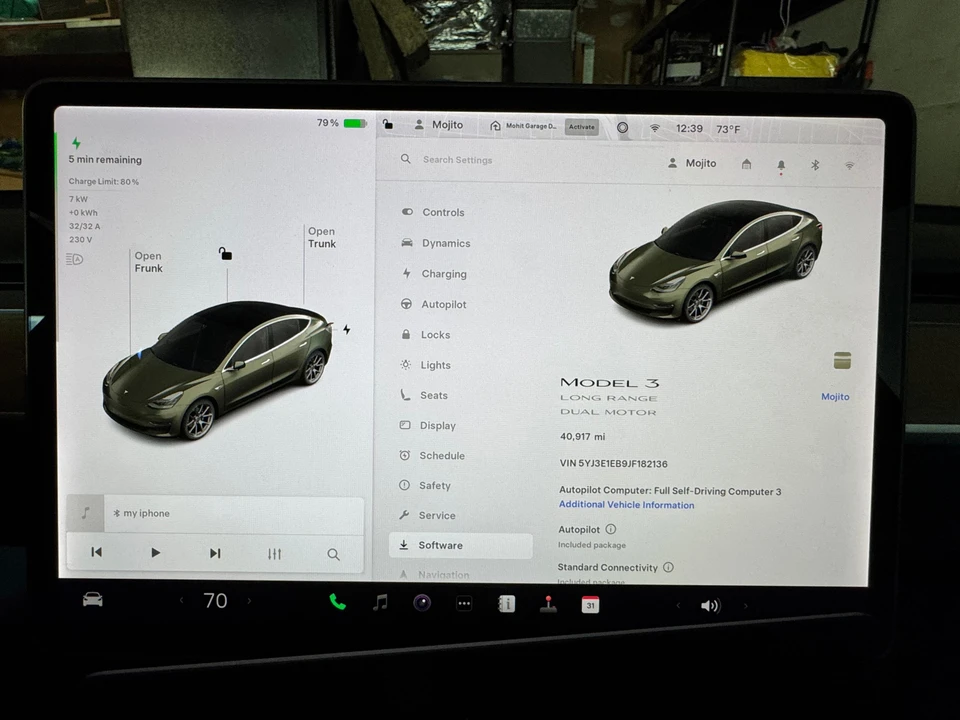
Task: Open the Calendar app icon
Action: tap(590, 605)
